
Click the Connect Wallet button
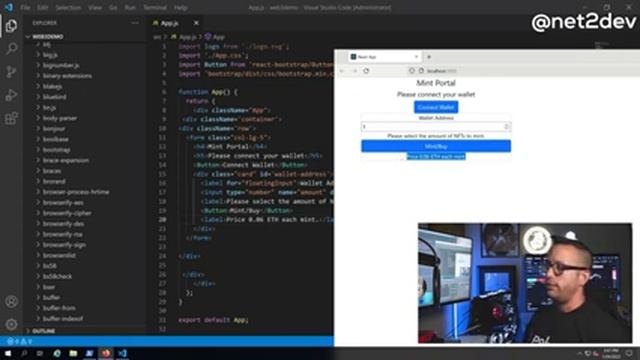click(x=436, y=107)
